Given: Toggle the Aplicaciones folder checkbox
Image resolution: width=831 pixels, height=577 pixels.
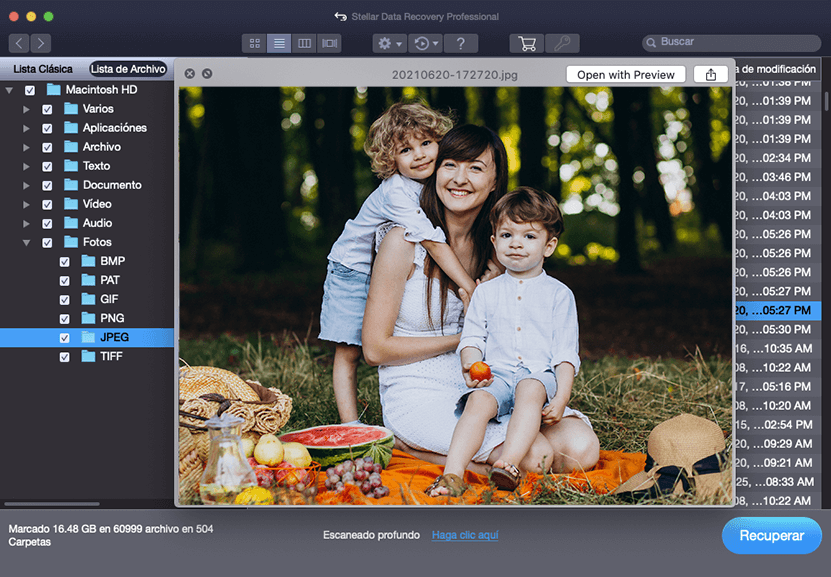Looking at the screenshot, I should [47, 128].
